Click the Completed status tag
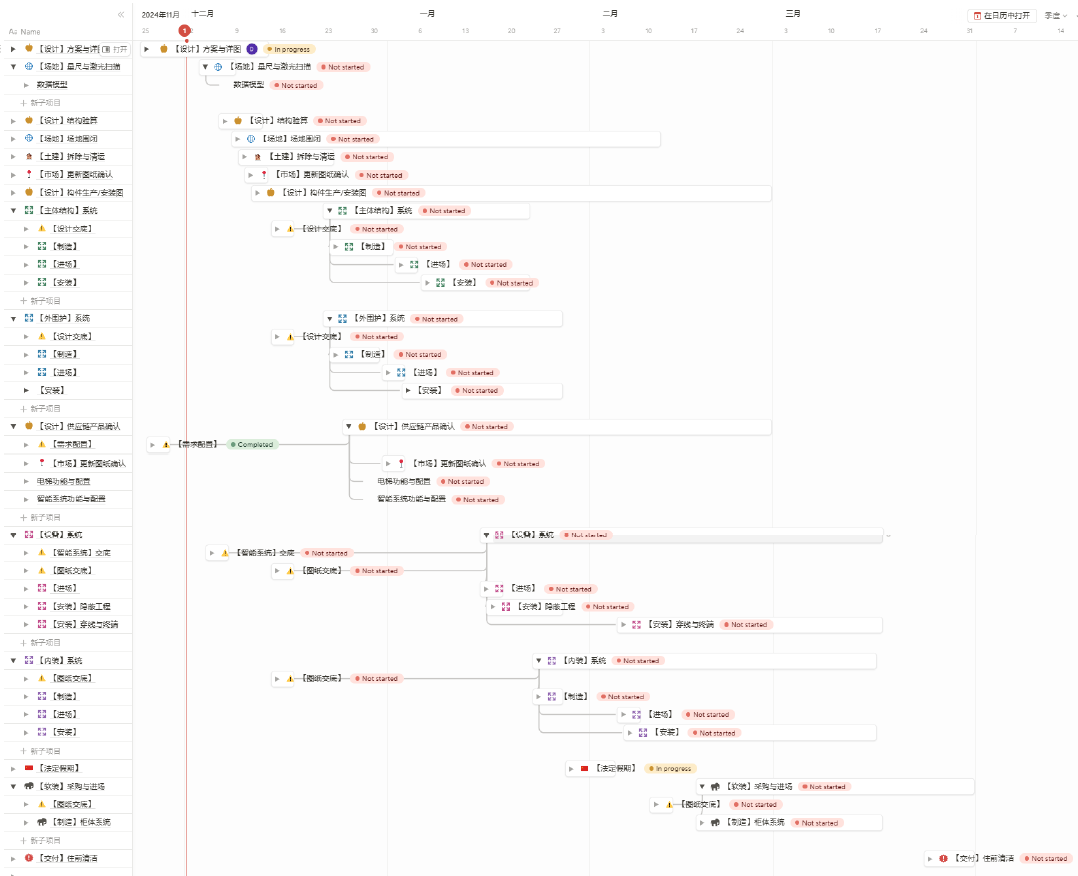This screenshot has width=1078, height=876. (x=252, y=445)
